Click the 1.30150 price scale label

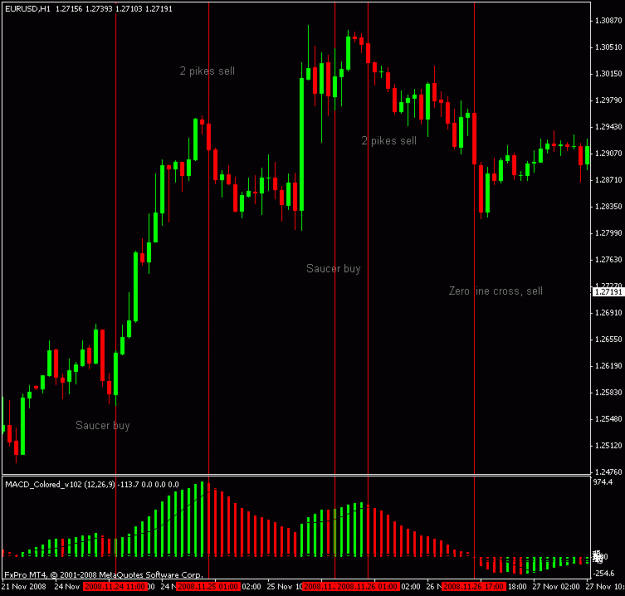pos(608,74)
